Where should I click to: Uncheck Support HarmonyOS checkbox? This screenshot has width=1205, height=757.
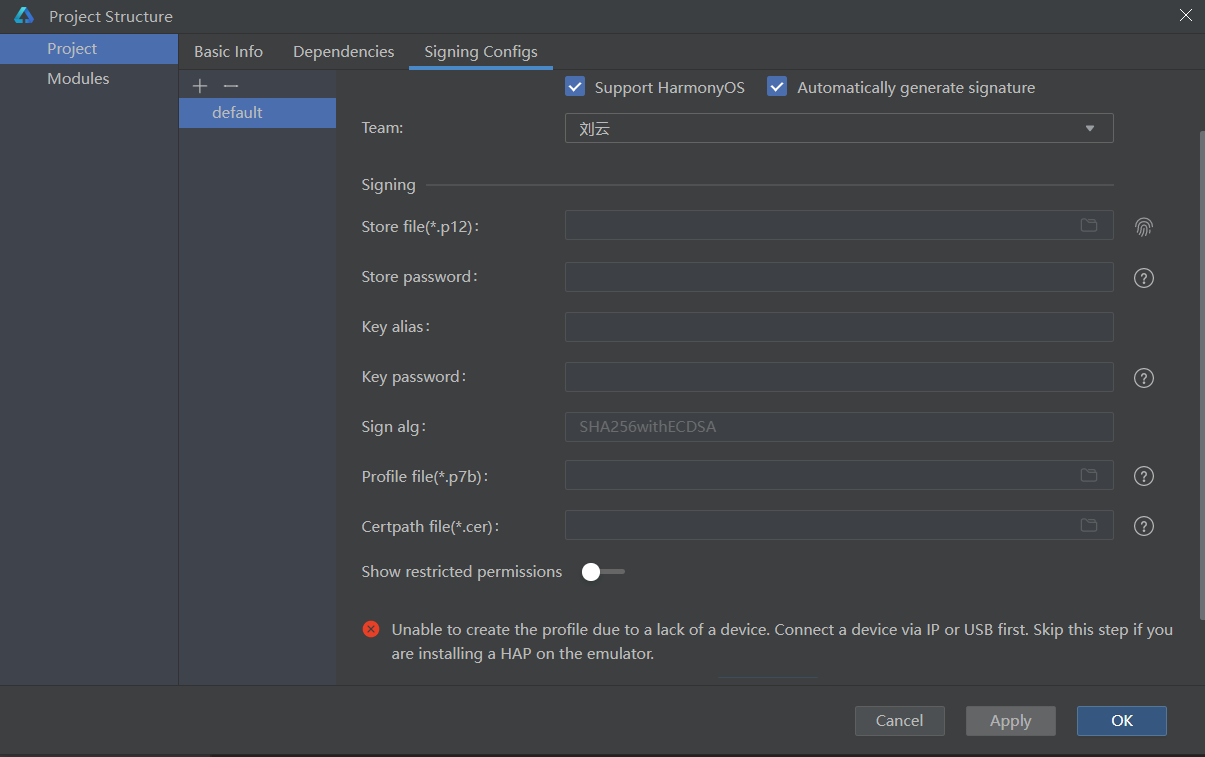click(575, 87)
